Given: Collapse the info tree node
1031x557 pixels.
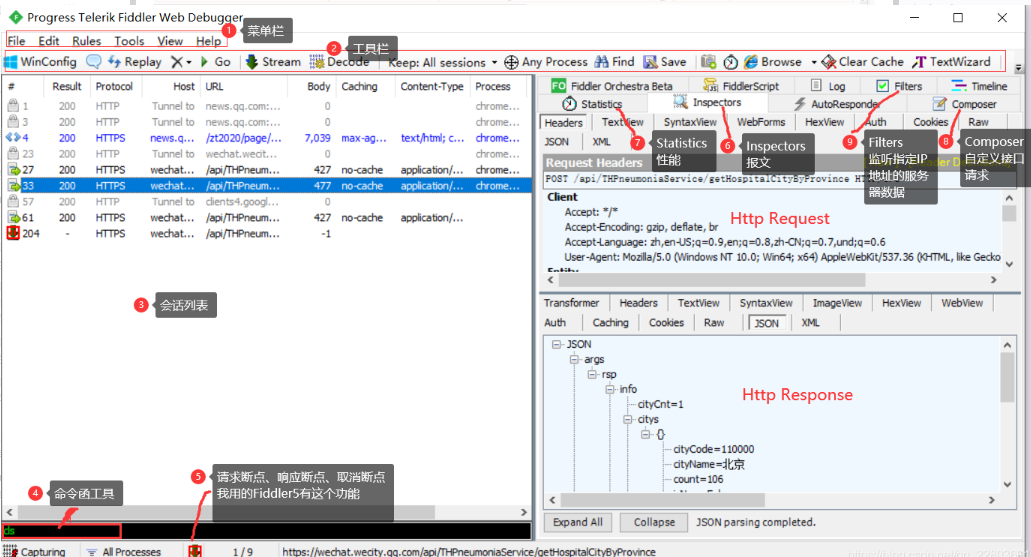Looking at the screenshot, I should [x=610, y=390].
